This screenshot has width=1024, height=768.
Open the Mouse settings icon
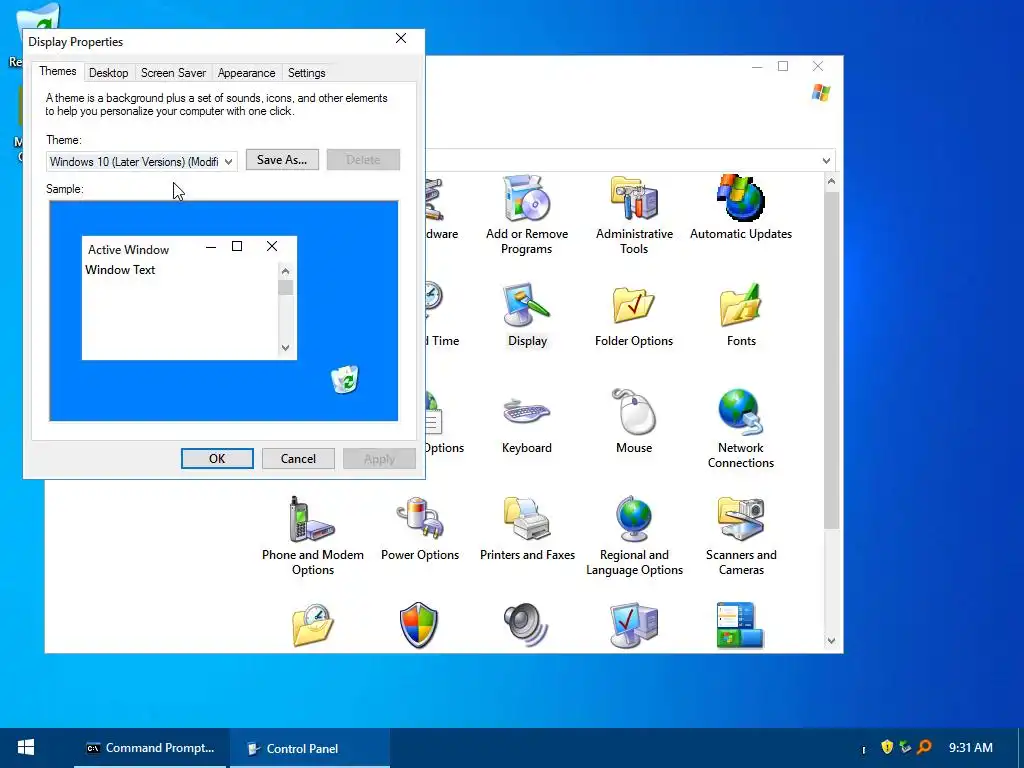tap(633, 422)
